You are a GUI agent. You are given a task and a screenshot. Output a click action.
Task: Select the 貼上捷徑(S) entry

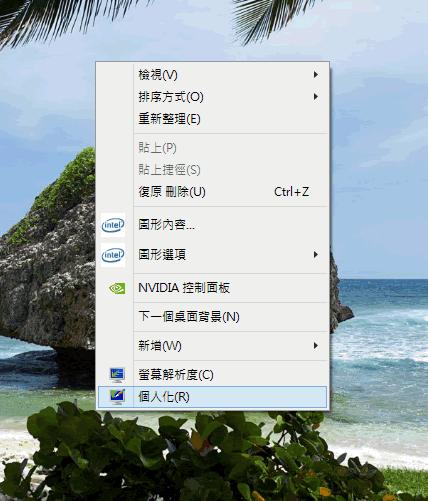(x=212, y=170)
